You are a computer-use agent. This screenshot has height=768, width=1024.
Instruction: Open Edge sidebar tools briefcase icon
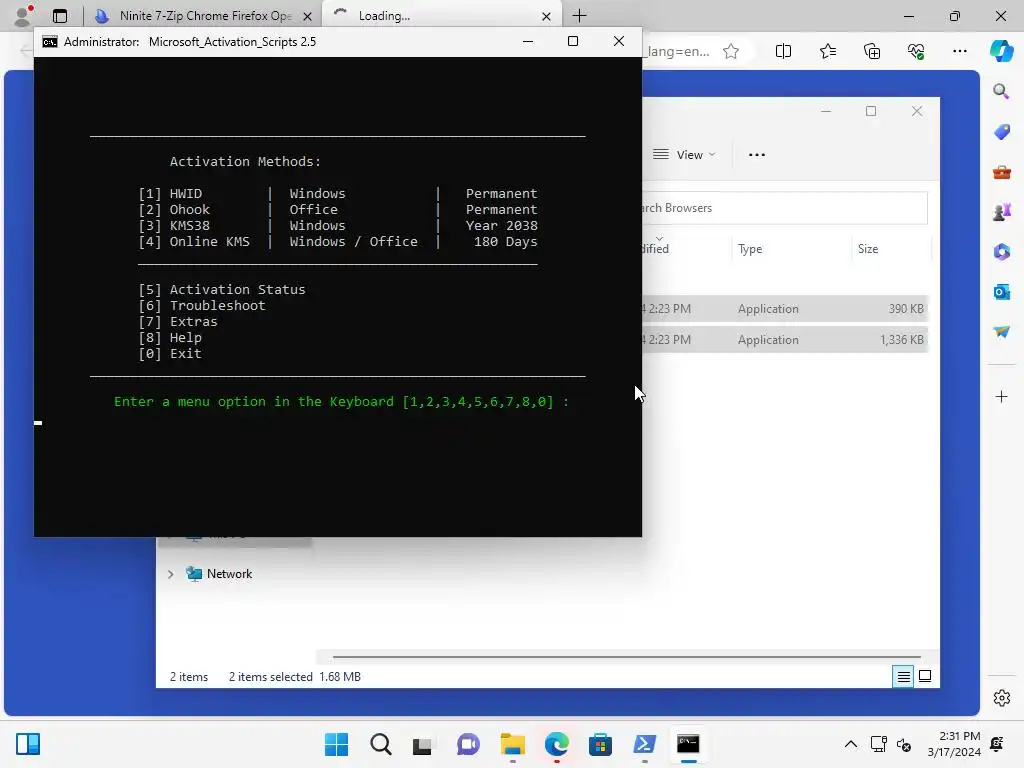pos(1001,172)
